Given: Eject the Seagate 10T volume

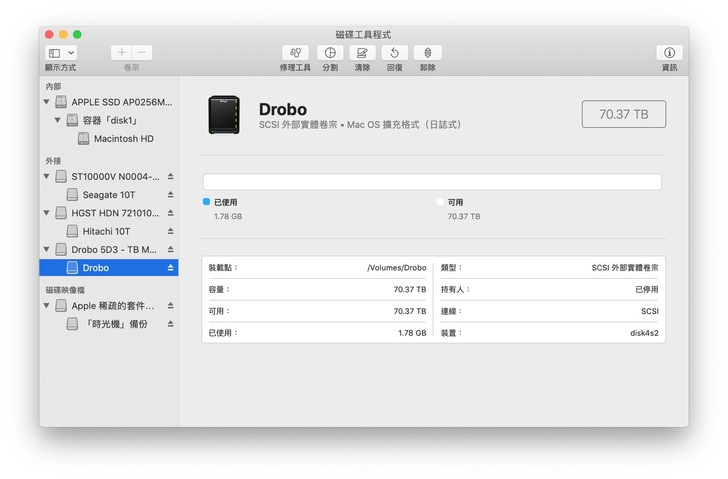Looking at the screenshot, I should (170, 195).
